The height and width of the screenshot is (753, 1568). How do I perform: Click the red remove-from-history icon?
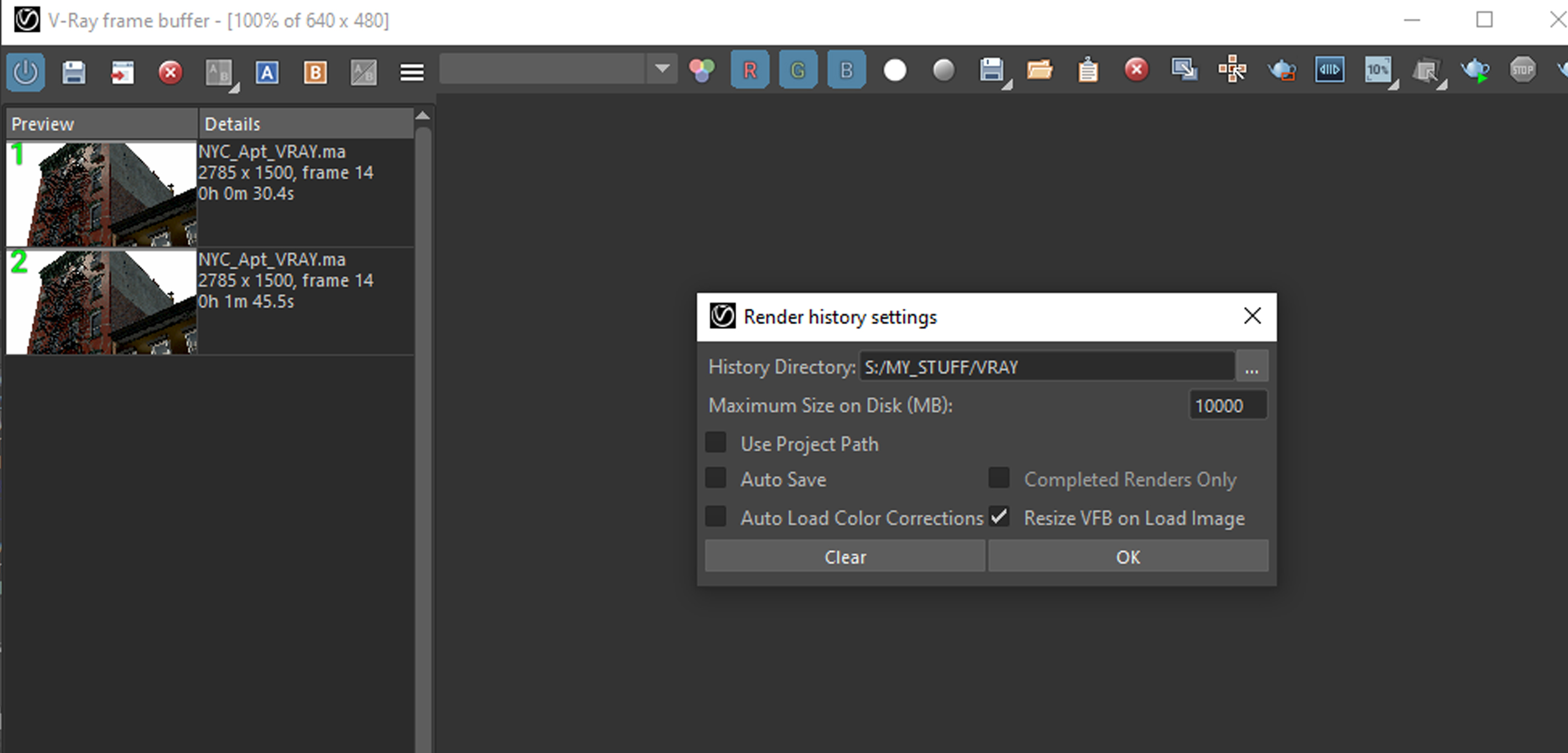170,73
